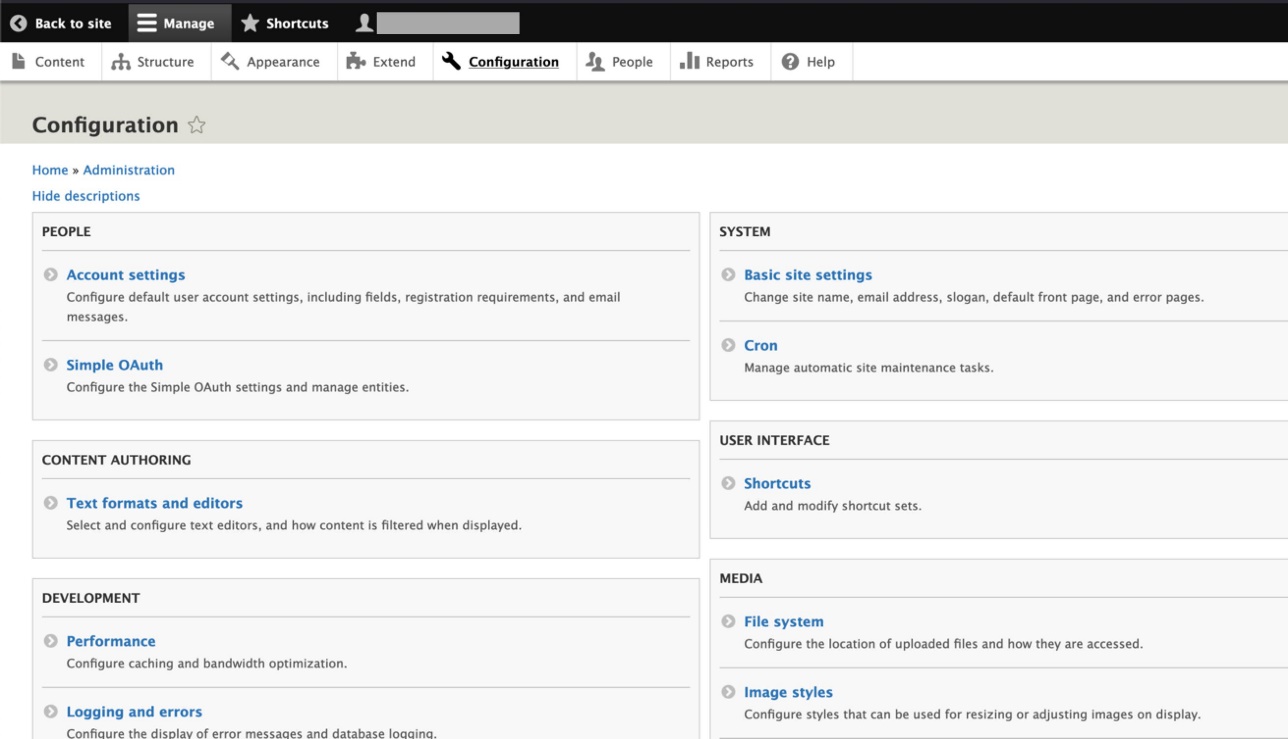Viewport: 1288px width, 739px height.
Task: Click the Appearance paintbrush icon
Action: (x=230, y=61)
